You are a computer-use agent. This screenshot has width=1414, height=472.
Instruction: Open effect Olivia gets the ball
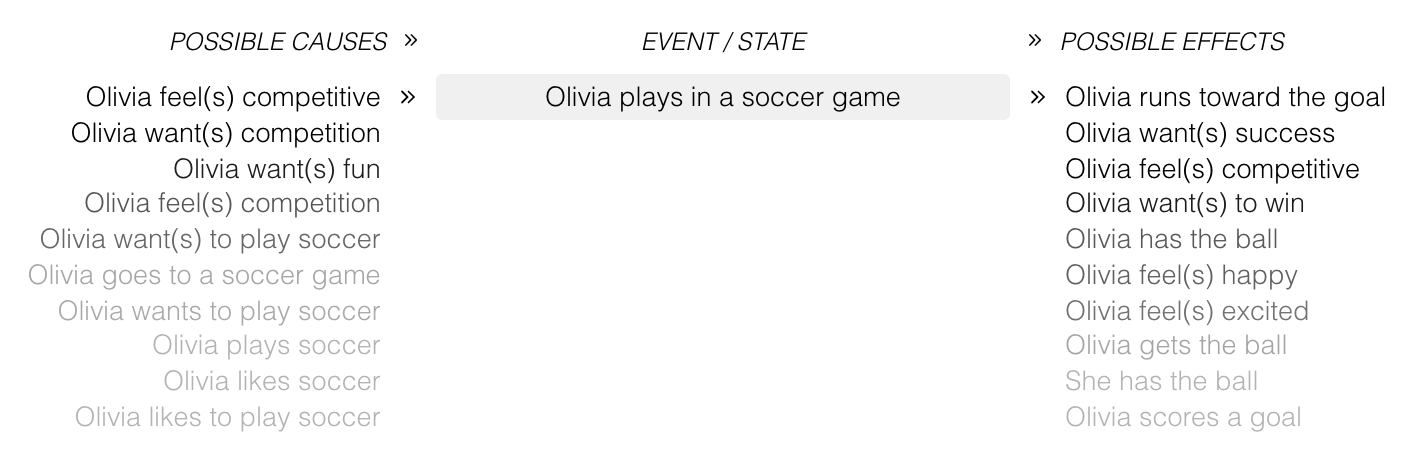coord(1176,346)
